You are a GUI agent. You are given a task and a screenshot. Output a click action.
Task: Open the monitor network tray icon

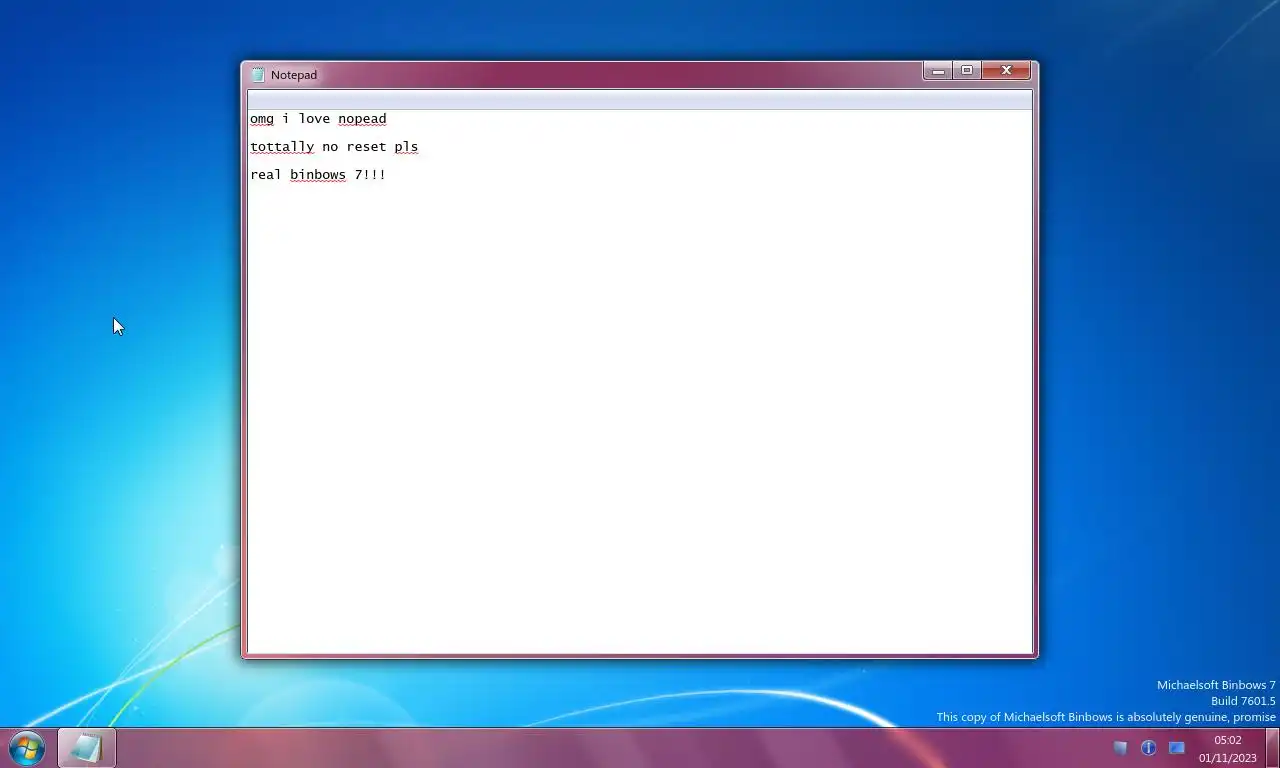[1177, 748]
